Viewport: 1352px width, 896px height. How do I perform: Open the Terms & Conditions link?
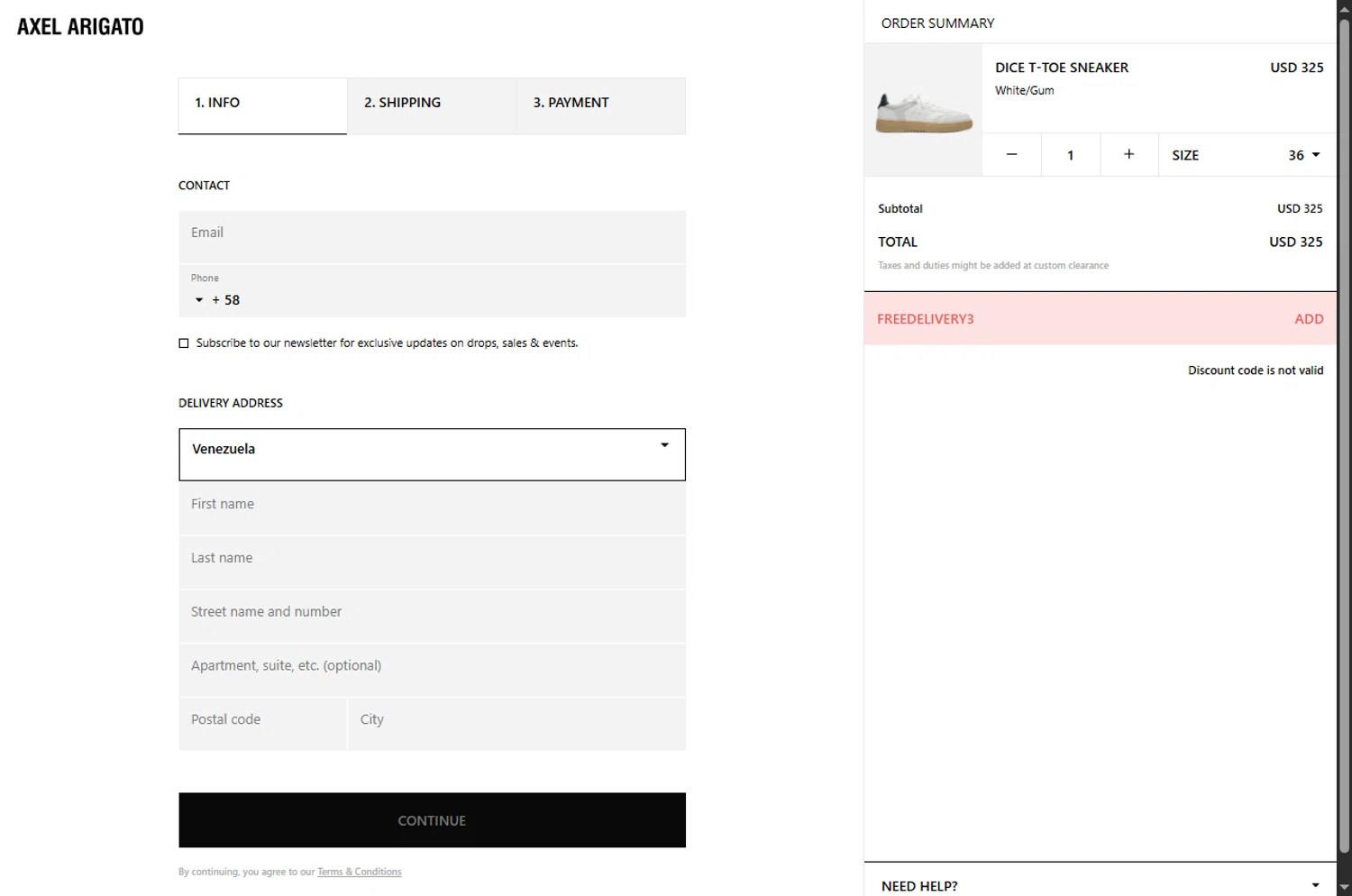(x=360, y=872)
